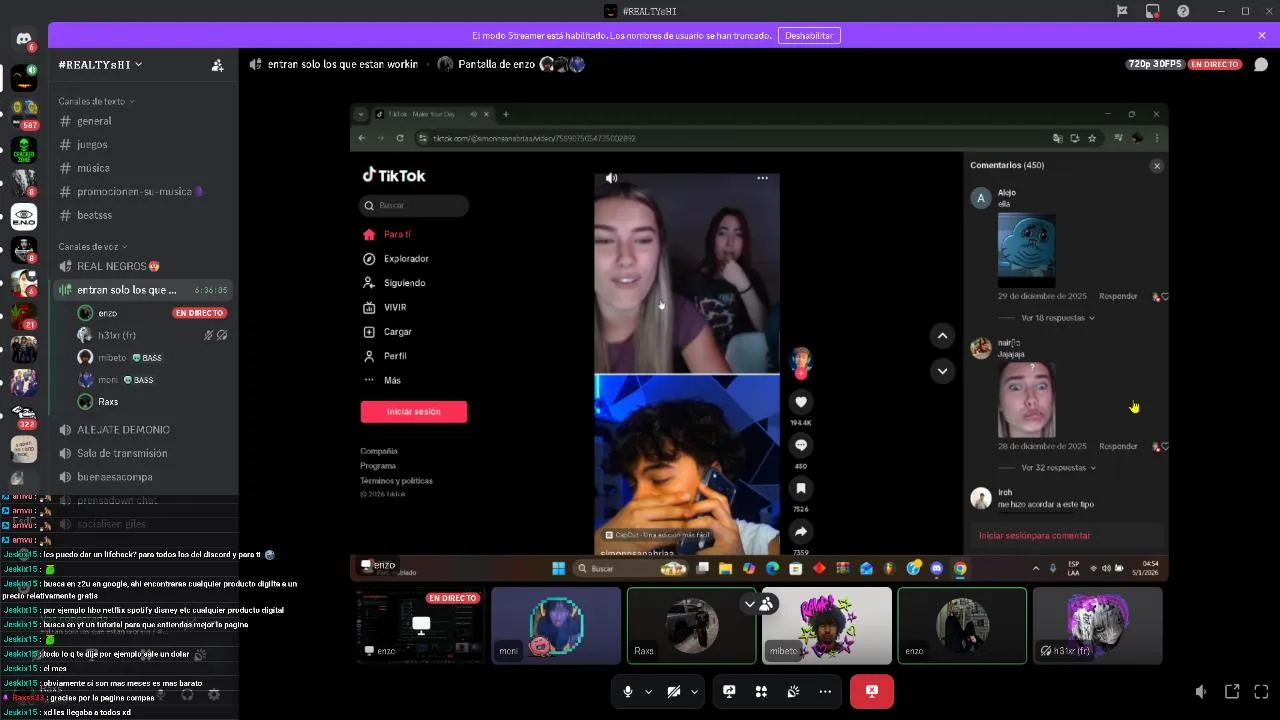Viewport: 1280px width, 720px height.
Task: Click the Windows Start button in the streamed taskbar
Action: [558, 569]
